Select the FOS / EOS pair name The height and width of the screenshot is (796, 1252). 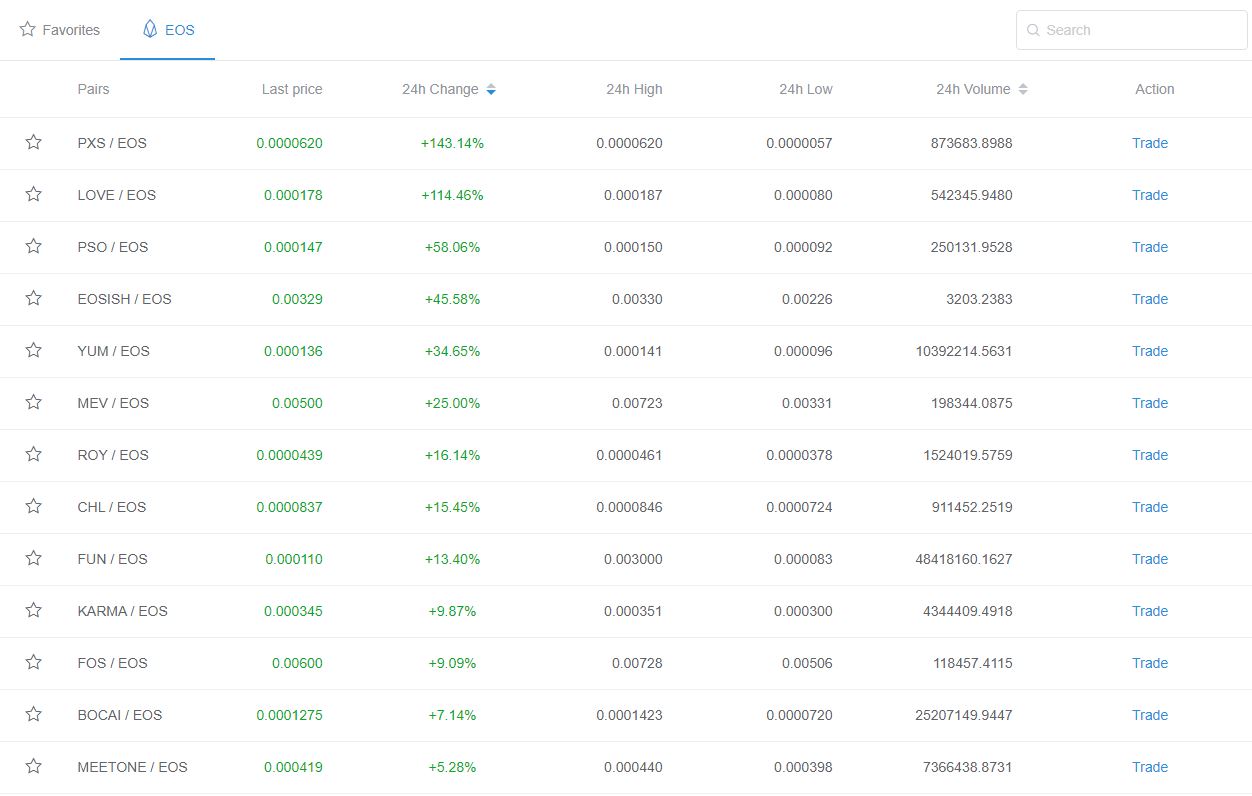[113, 663]
